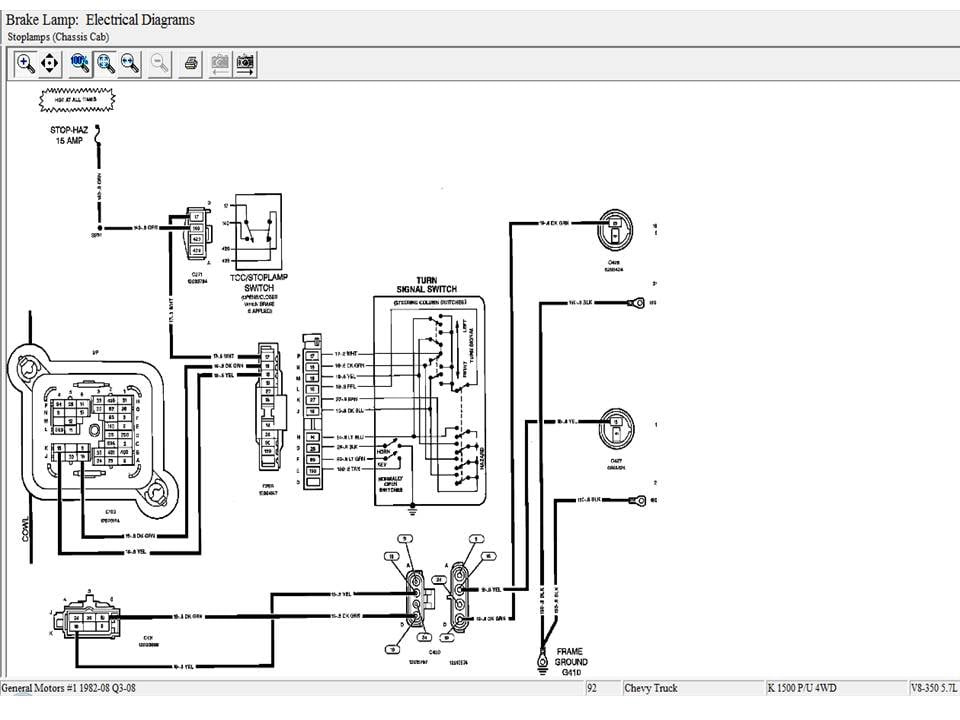
Task: Print the wiring diagram
Action: point(190,63)
